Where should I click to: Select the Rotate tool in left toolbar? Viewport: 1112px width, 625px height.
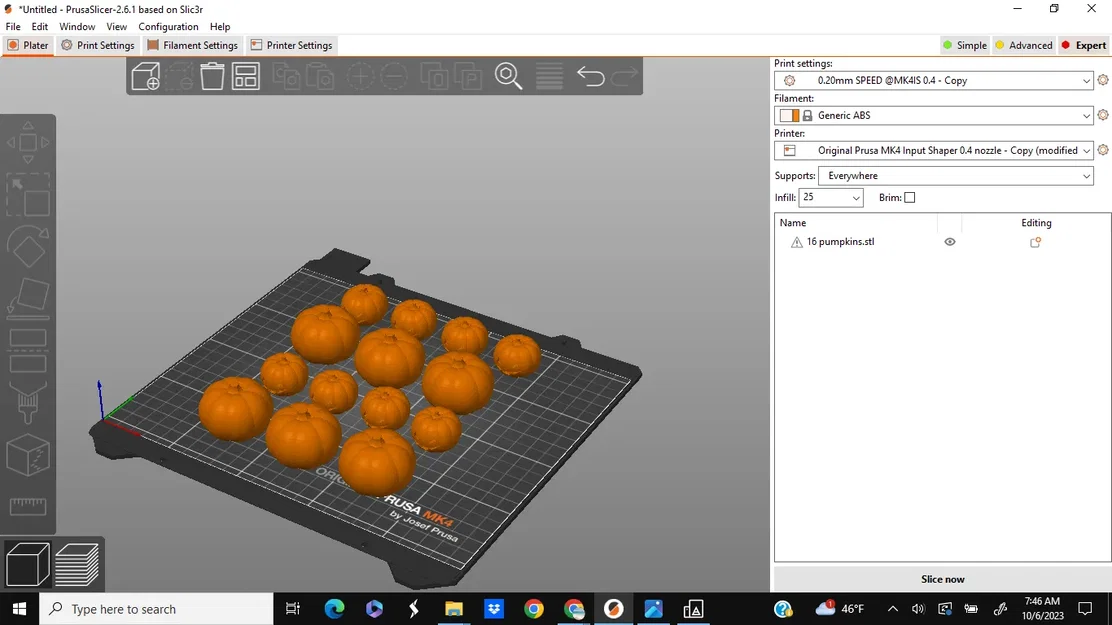[28, 246]
